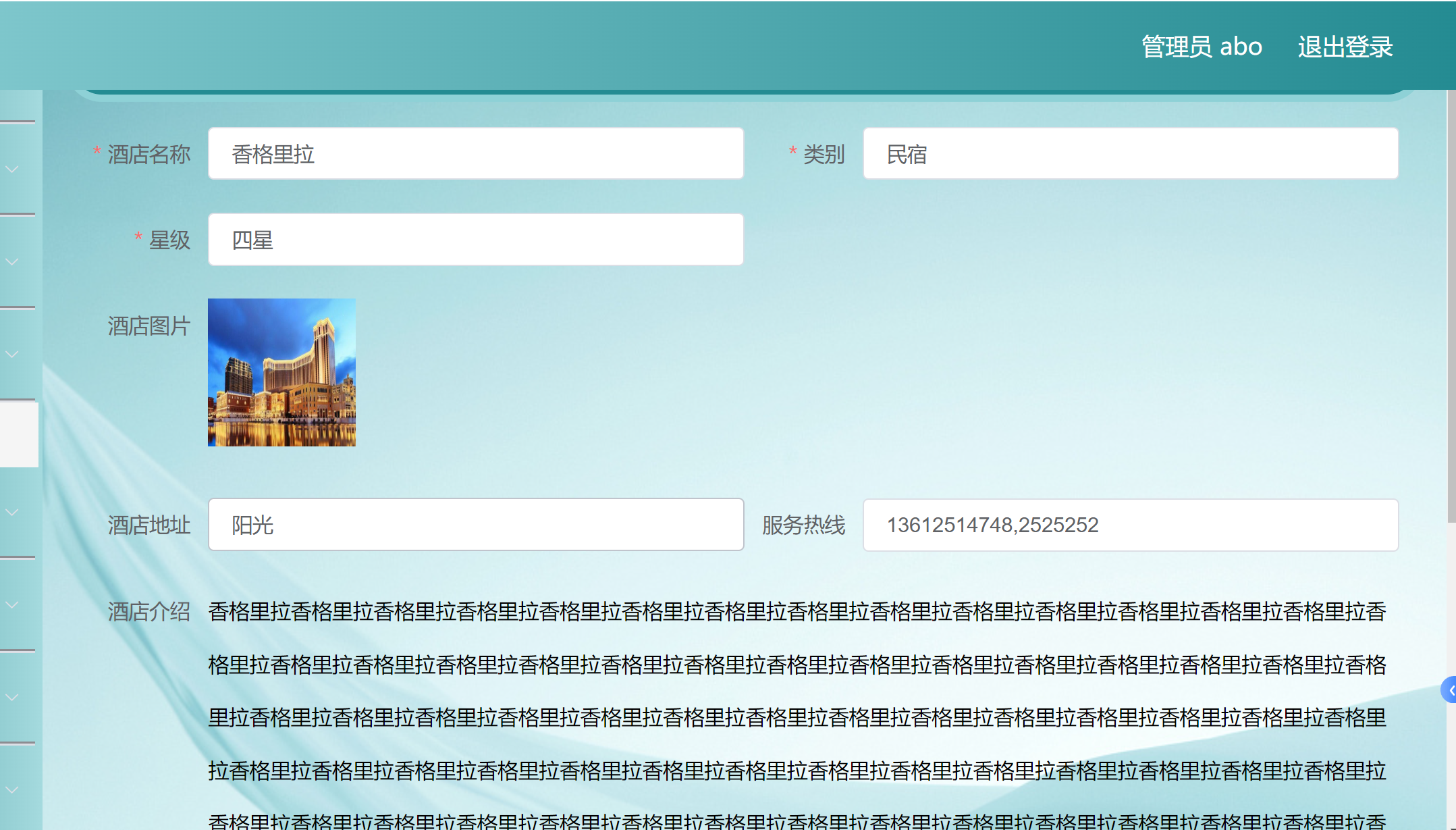The height and width of the screenshot is (830, 1456).
Task: Focus the 酒店地址 field containing 阳光
Action: point(476,525)
